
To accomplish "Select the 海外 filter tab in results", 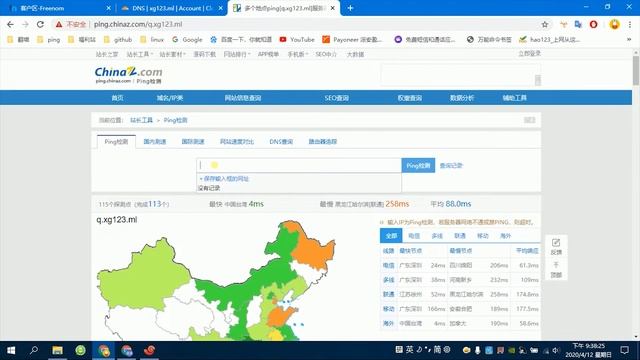I will coord(505,236).
